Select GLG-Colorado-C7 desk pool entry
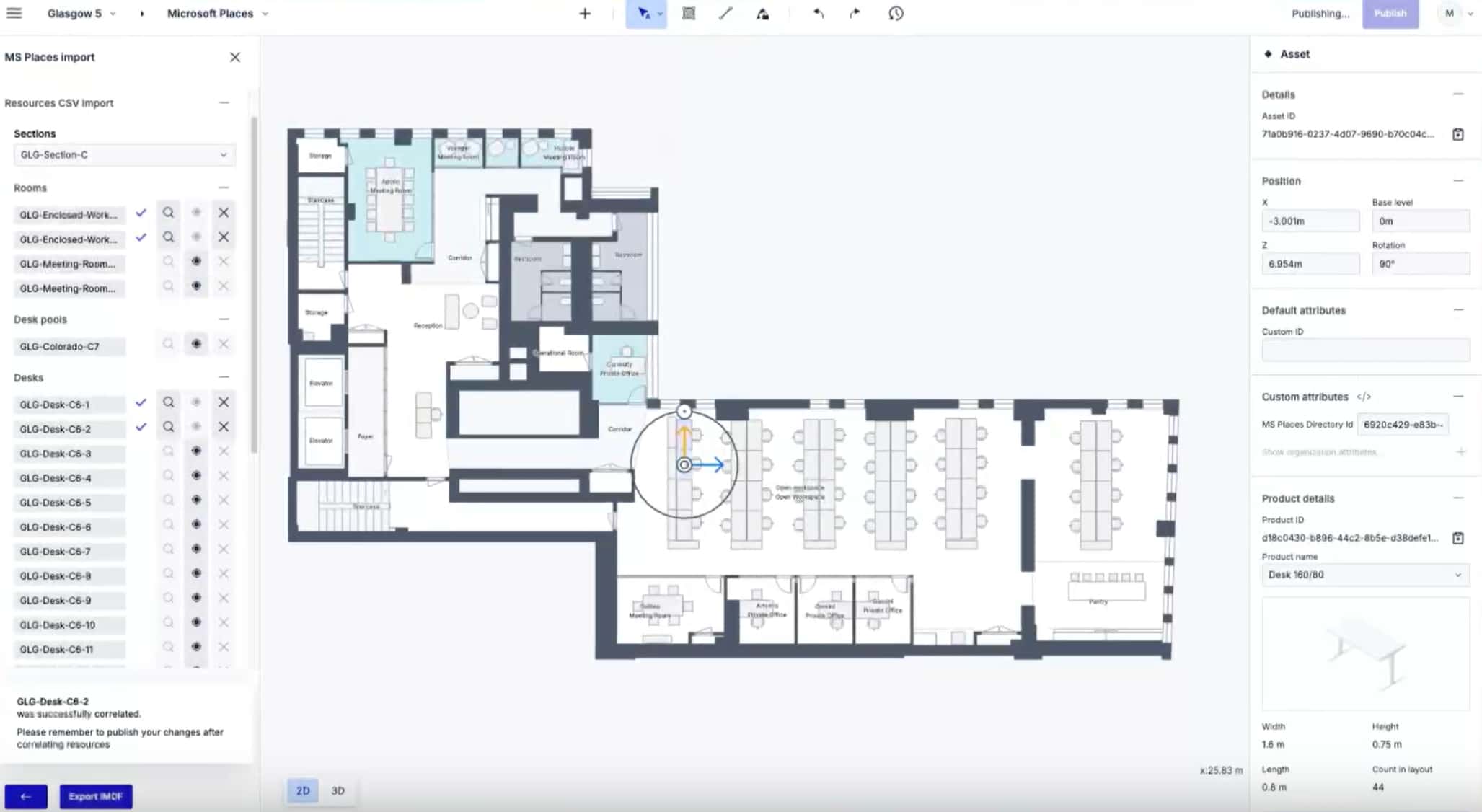1482x812 pixels. 69,347
